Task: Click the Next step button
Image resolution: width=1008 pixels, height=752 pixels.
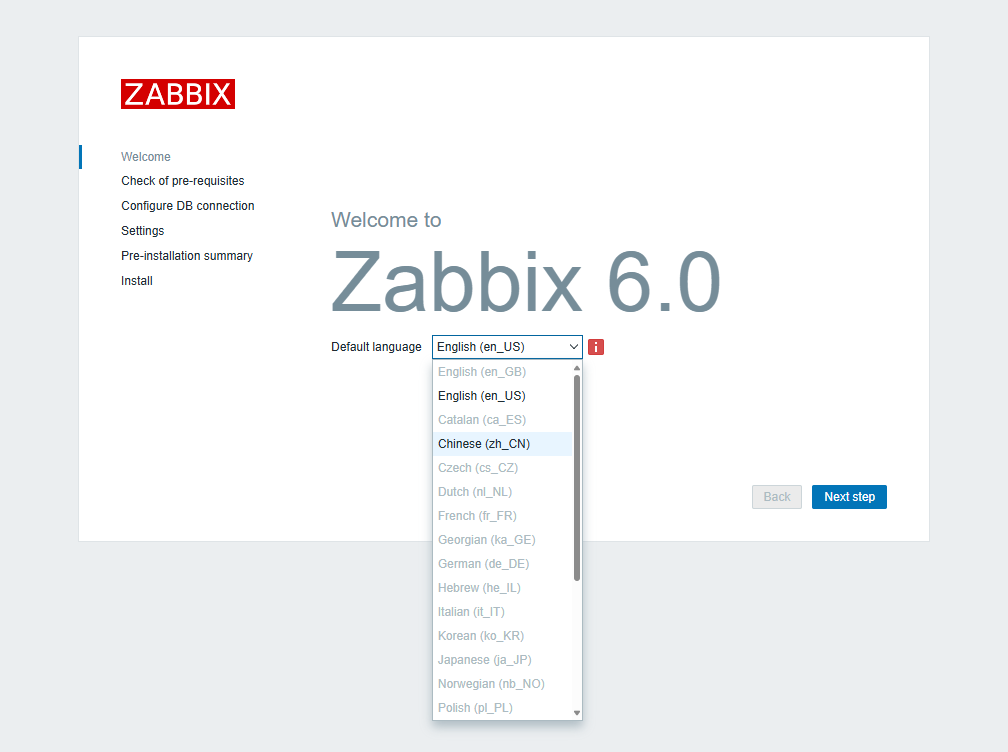Action: point(848,496)
